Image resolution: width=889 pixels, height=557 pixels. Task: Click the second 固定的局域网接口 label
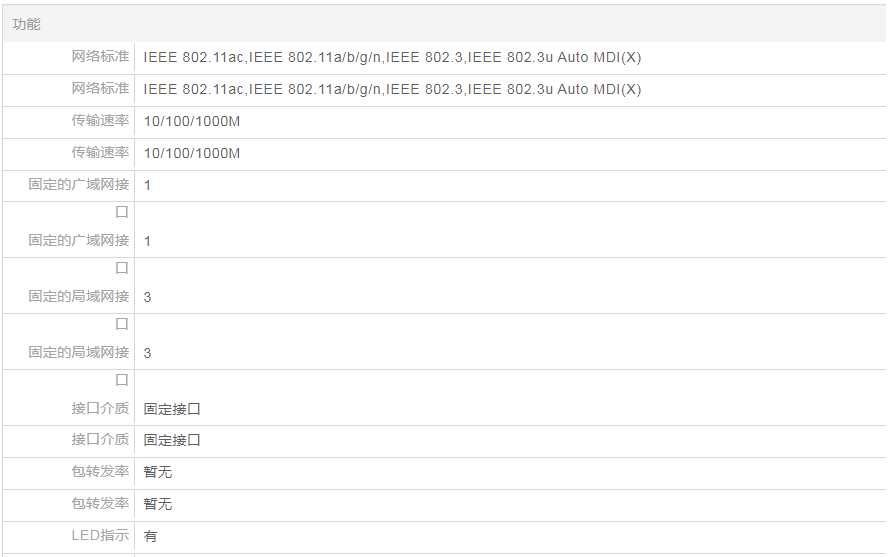(x=79, y=353)
